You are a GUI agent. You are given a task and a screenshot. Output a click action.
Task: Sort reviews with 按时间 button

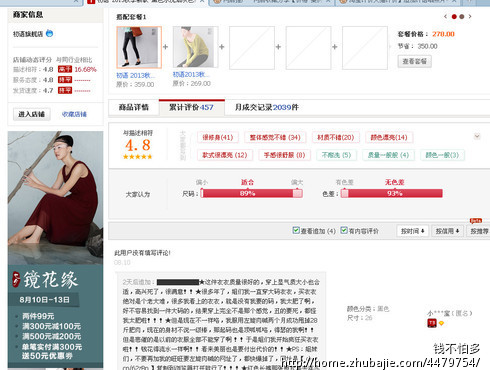pyautogui.click(x=412, y=231)
